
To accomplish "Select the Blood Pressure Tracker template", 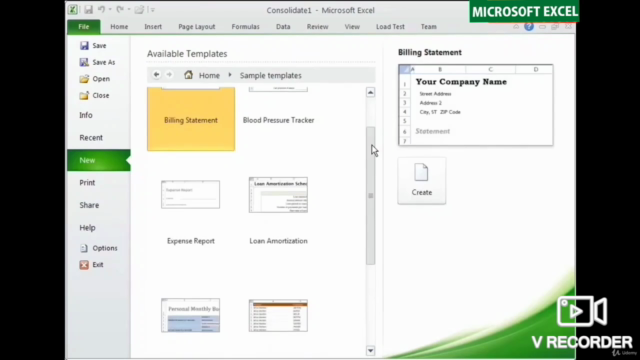I will pyautogui.click(x=278, y=119).
